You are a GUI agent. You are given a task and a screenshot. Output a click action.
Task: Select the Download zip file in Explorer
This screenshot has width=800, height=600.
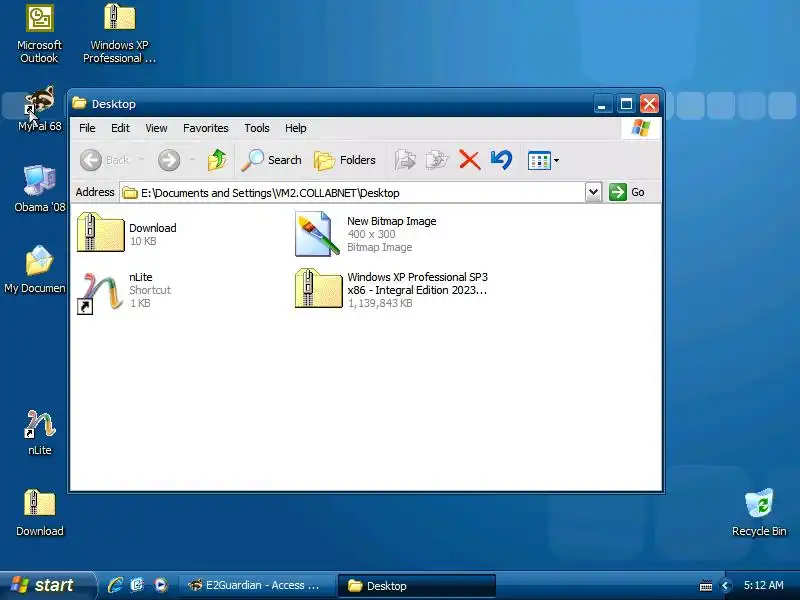click(x=127, y=233)
